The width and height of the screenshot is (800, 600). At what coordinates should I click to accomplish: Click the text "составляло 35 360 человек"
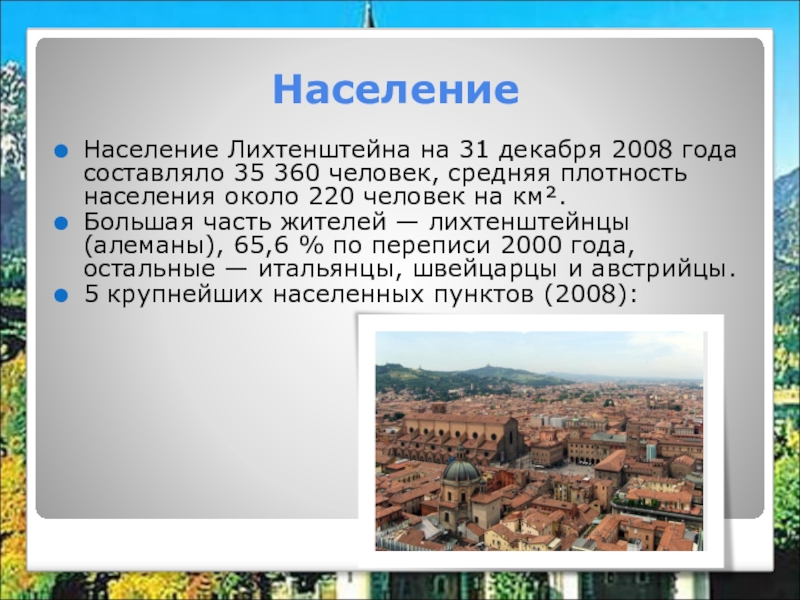[260, 173]
